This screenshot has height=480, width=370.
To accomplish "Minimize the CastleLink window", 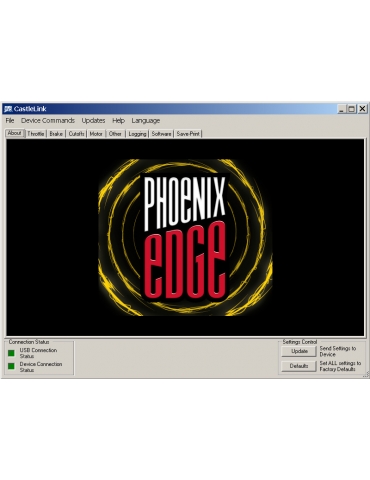I will point(341,109).
